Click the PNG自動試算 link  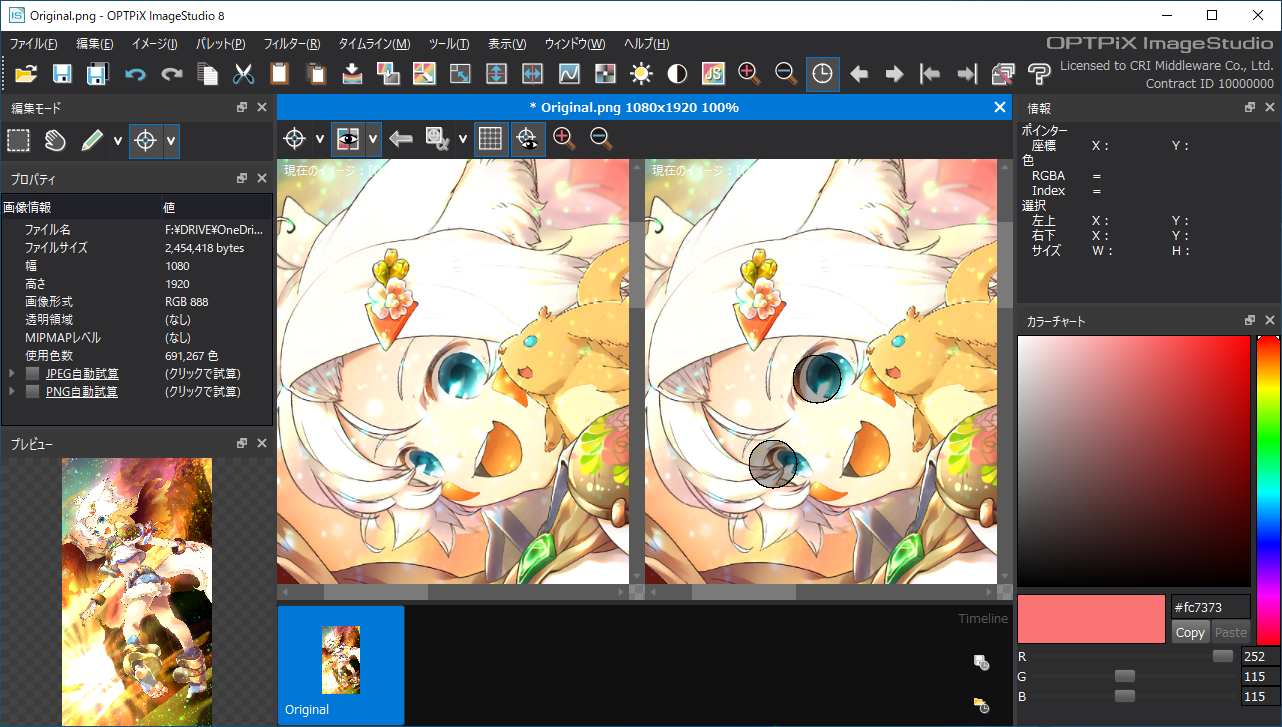pyautogui.click(x=81, y=392)
